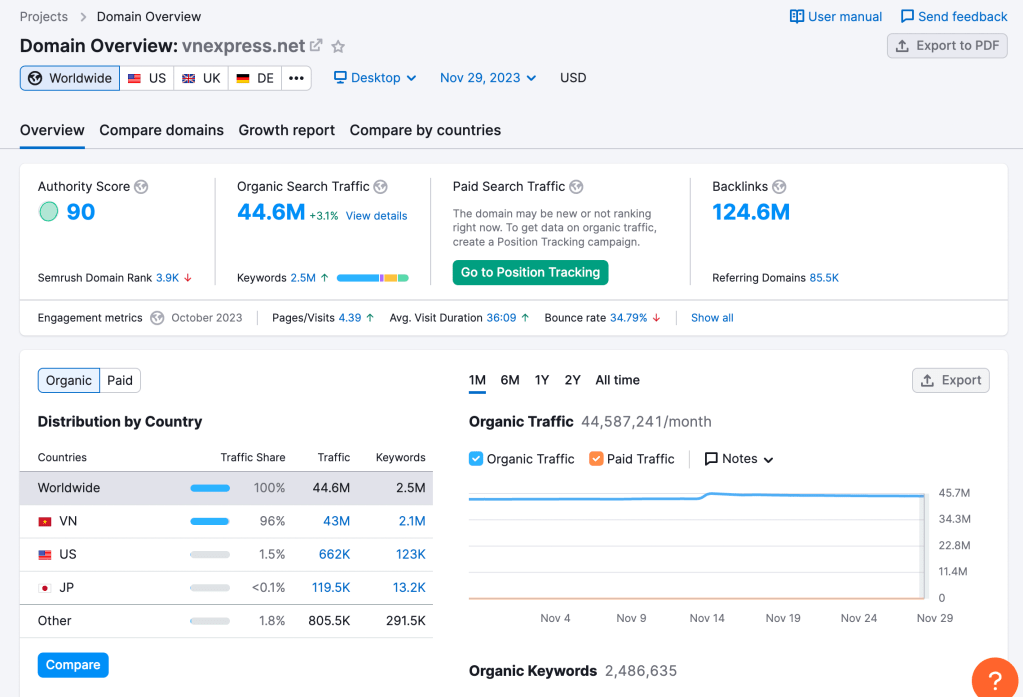Switch distribution view to Paid
The height and width of the screenshot is (697, 1023).
click(x=120, y=380)
